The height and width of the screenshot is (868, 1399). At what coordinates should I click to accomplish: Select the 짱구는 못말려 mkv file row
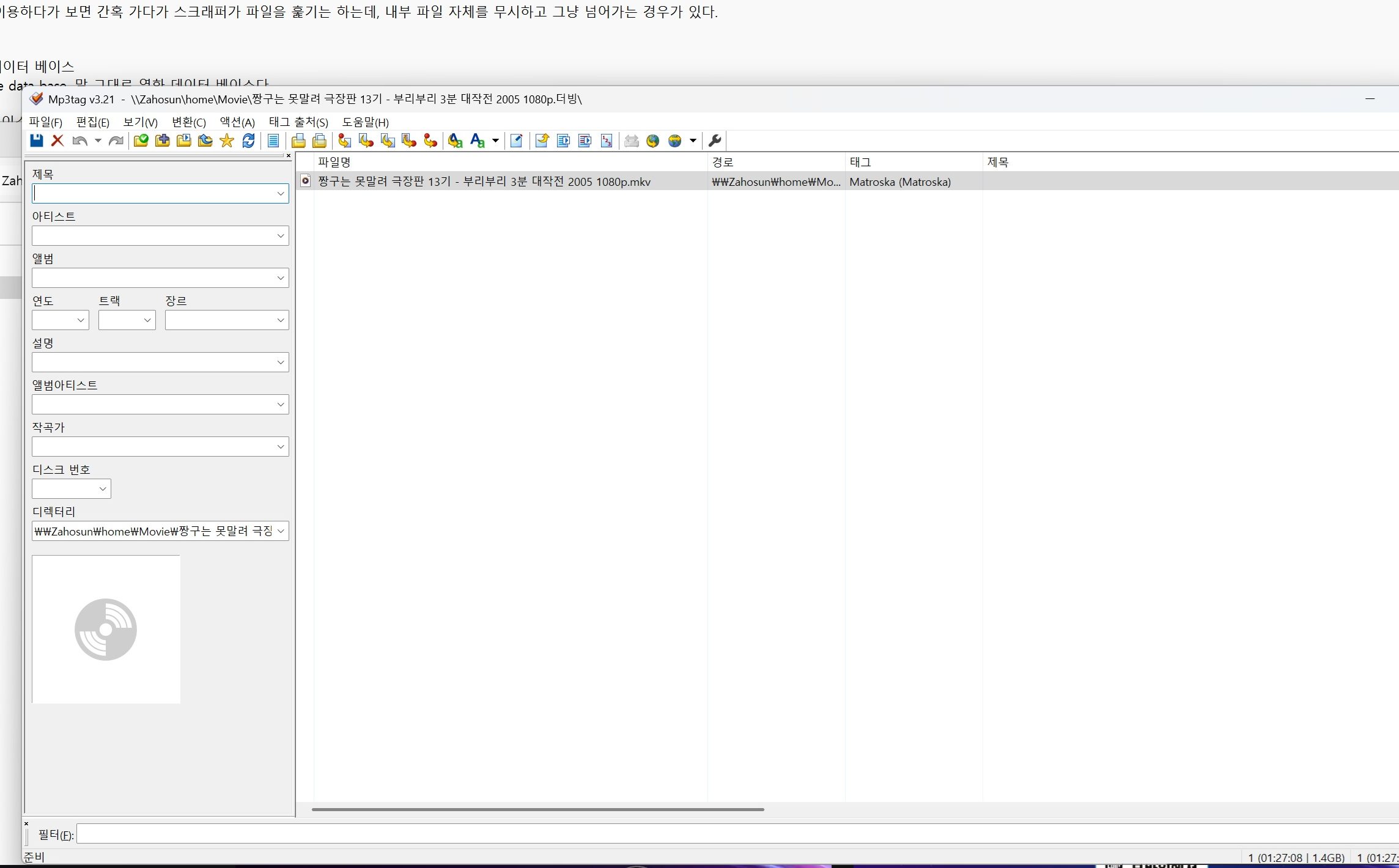[x=484, y=182]
